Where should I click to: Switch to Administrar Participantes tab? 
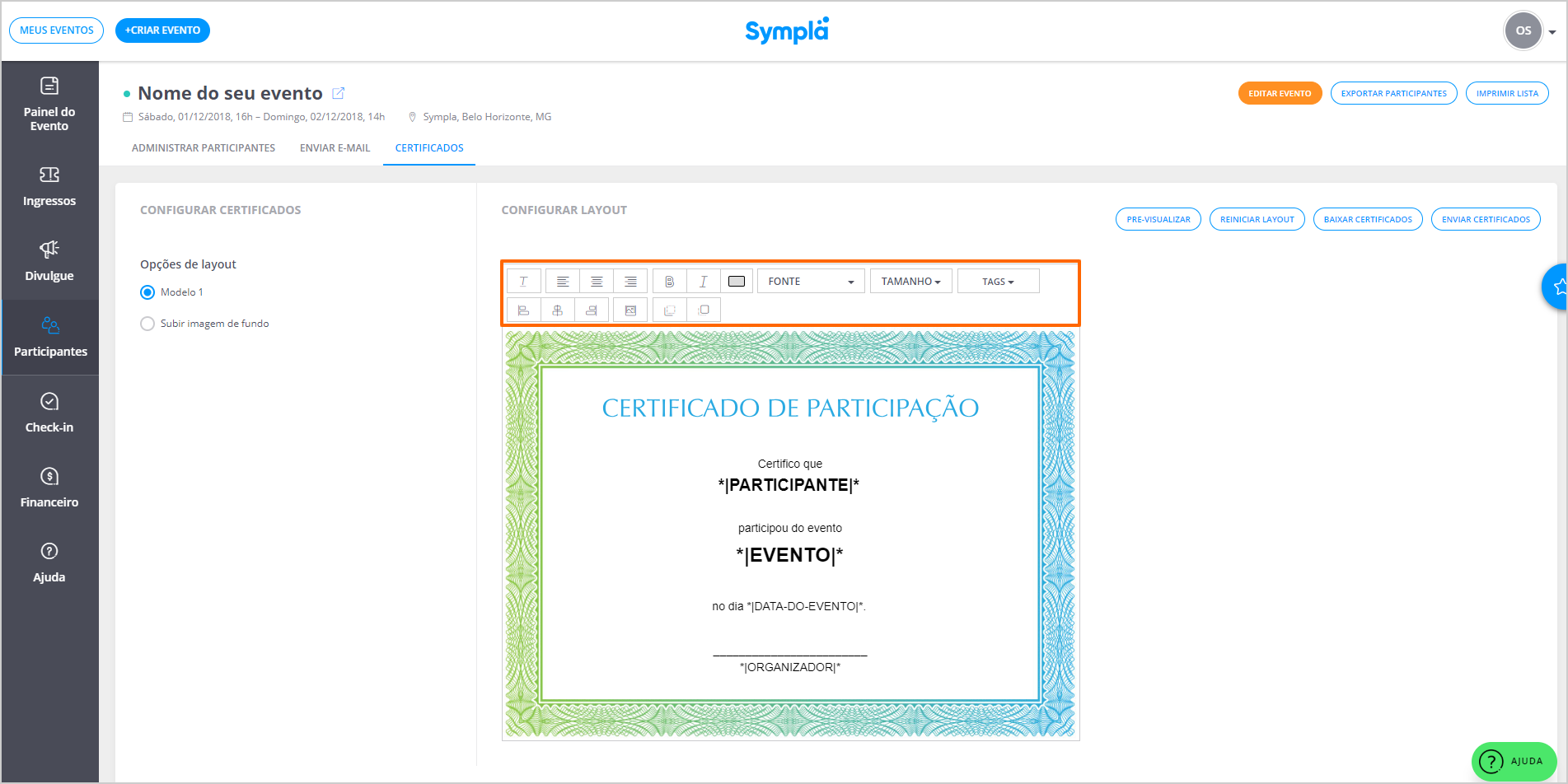click(x=204, y=148)
